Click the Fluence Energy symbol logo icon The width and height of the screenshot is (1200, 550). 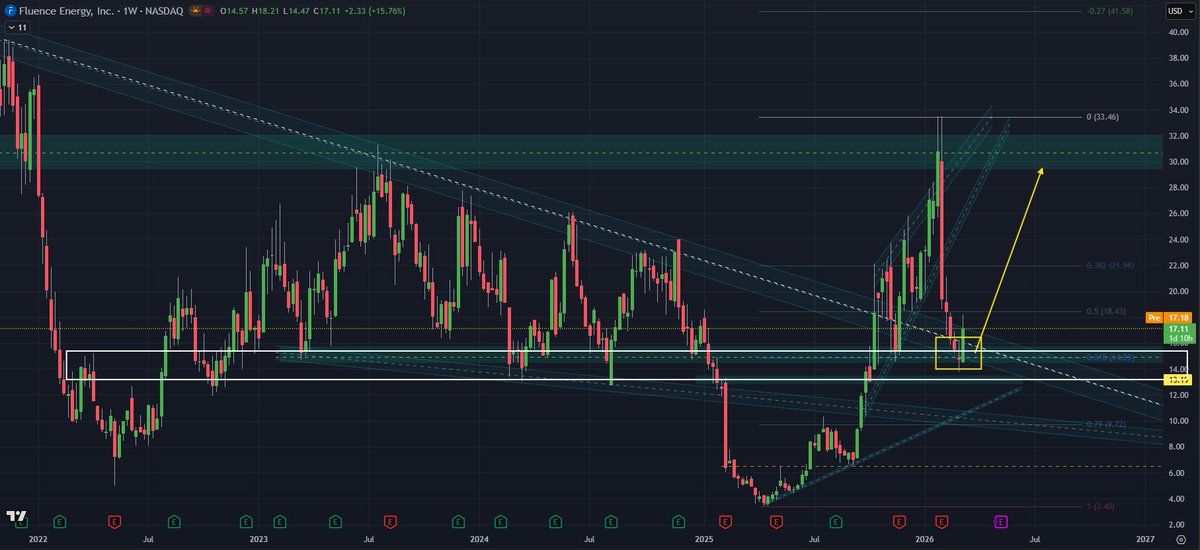(x=10, y=11)
